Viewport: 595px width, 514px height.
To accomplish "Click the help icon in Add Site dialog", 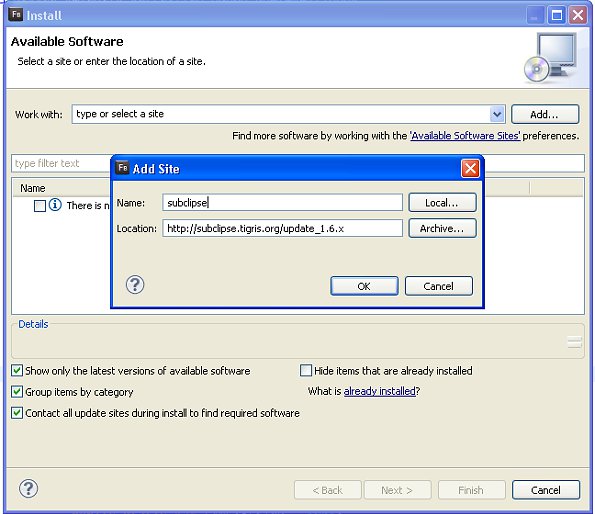I will point(135,285).
